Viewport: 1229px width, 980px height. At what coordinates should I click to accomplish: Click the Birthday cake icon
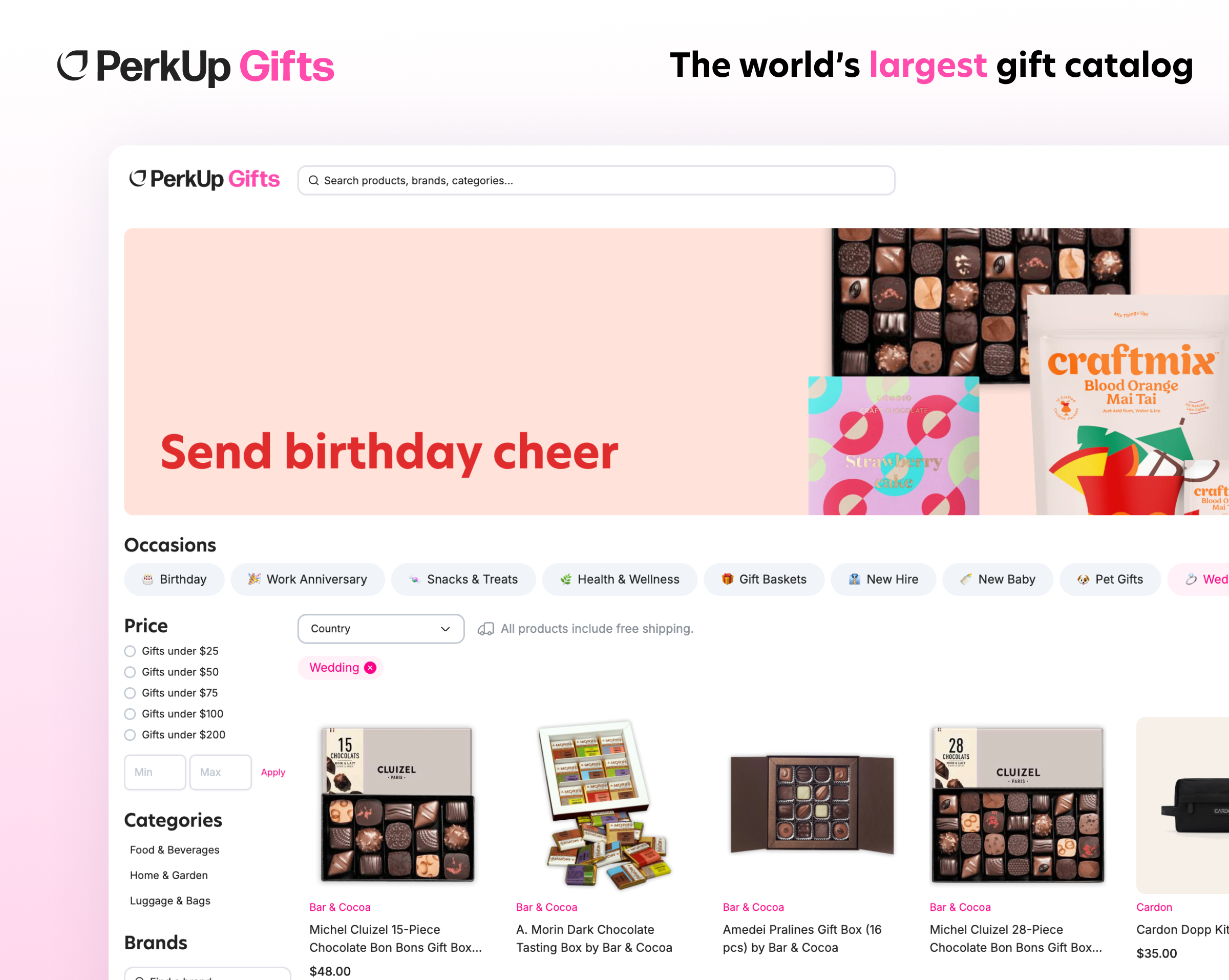[x=147, y=579]
